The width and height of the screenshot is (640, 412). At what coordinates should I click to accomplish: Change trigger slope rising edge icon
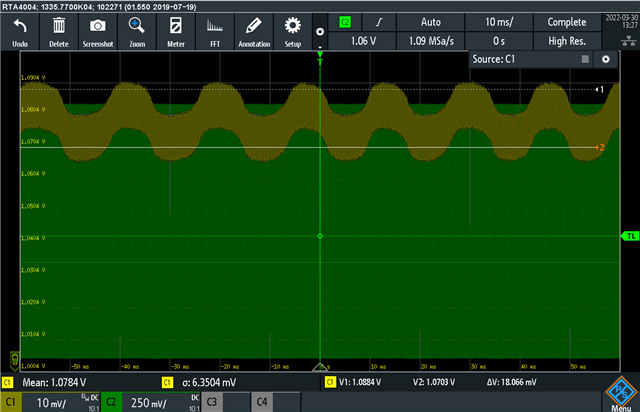[379, 22]
